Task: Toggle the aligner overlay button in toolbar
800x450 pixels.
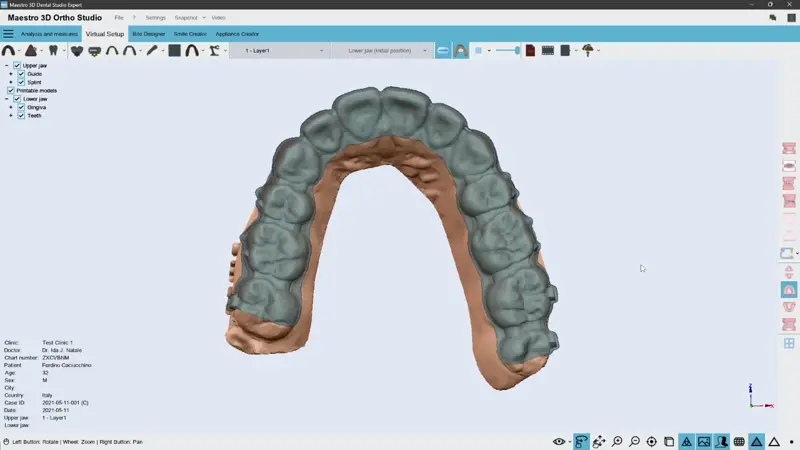Action: click(443, 51)
